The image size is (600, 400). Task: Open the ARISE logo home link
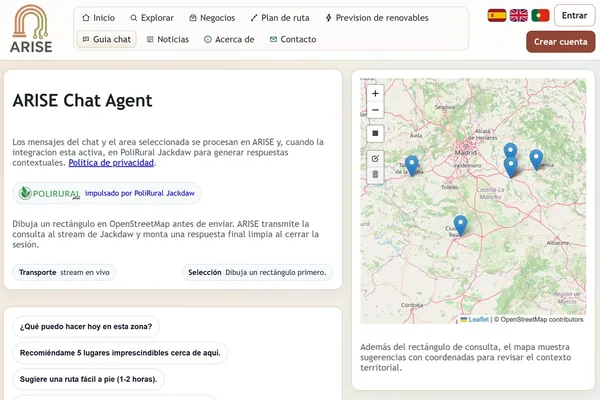[x=31, y=29]
